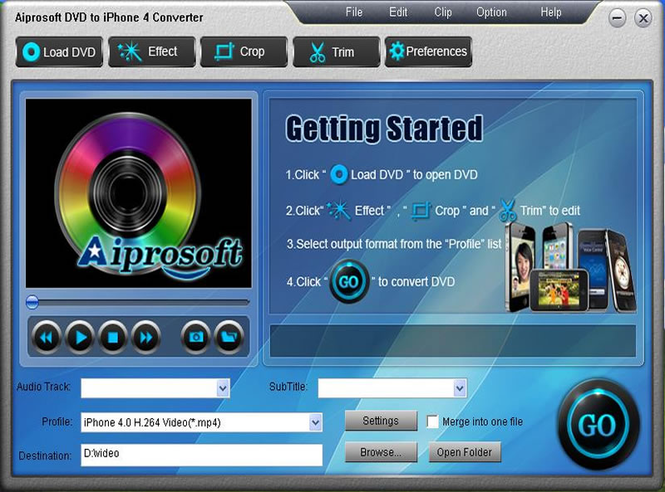Click the Settings button
This screenshot has height=492, width=665.
coord(381,421)
